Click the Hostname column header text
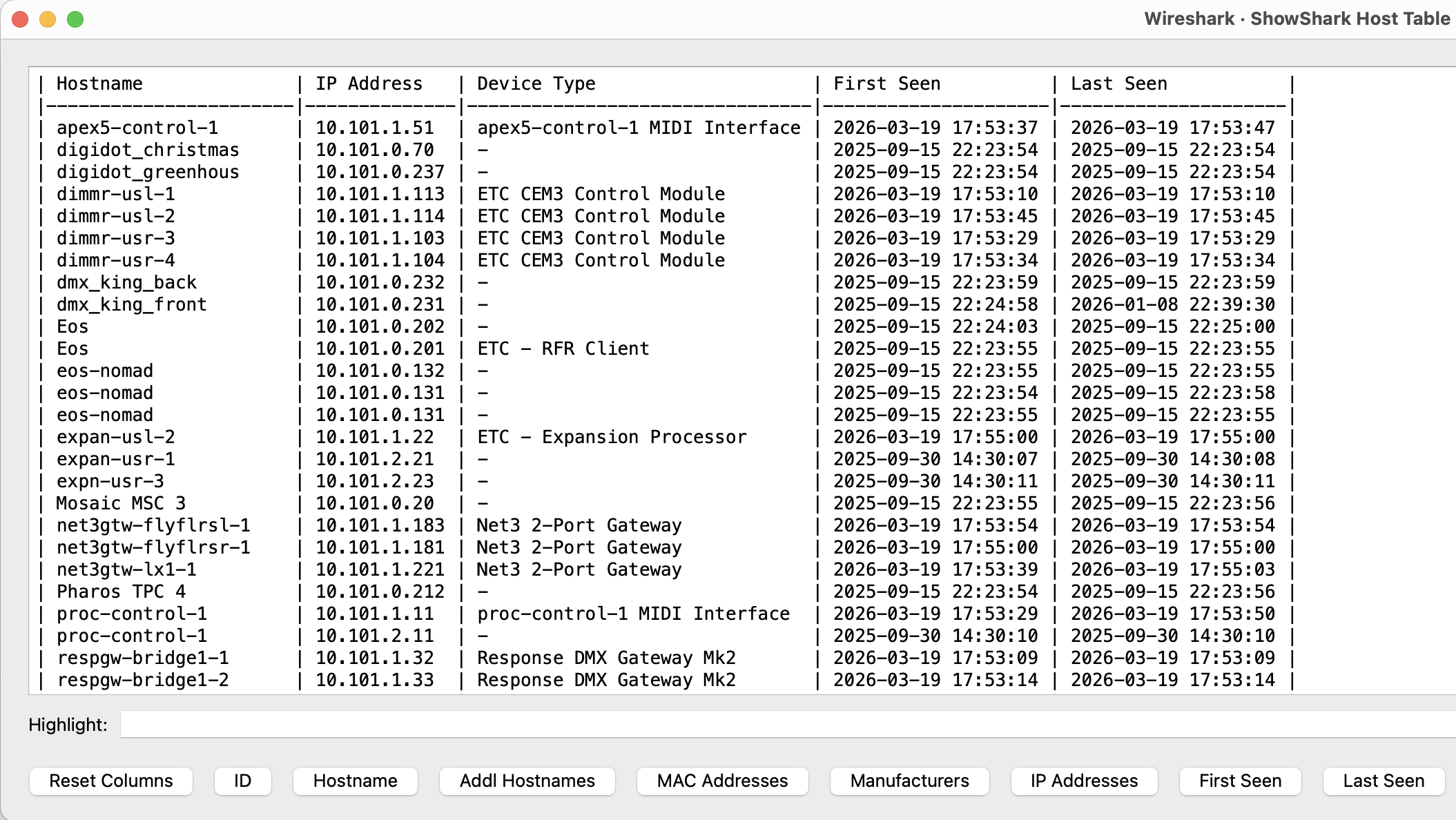1456x820 pixels. coord(99,84)
